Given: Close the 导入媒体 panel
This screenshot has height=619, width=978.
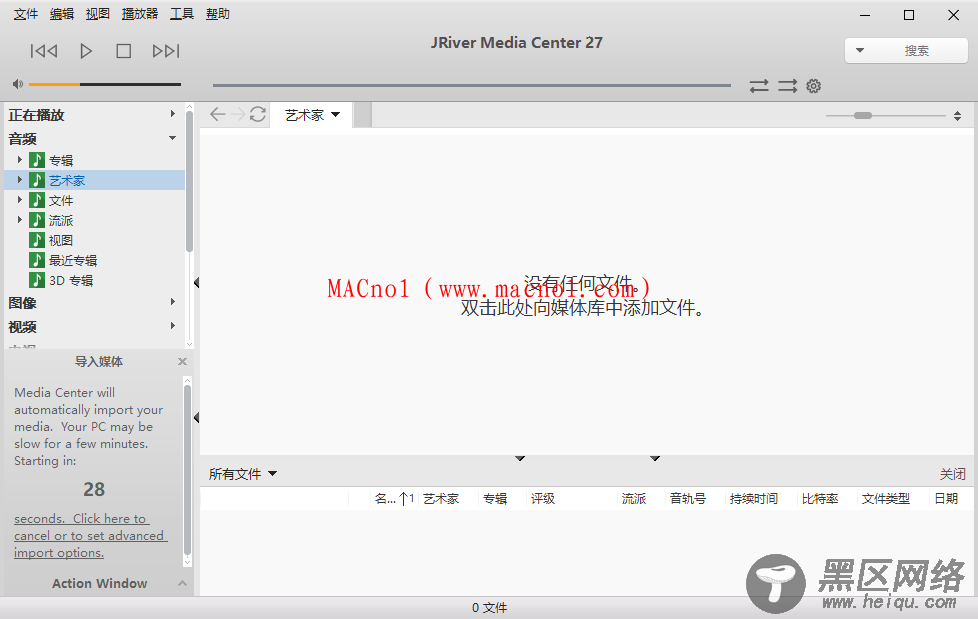Looking at the screenshot, I should click(x=182, y=361).
